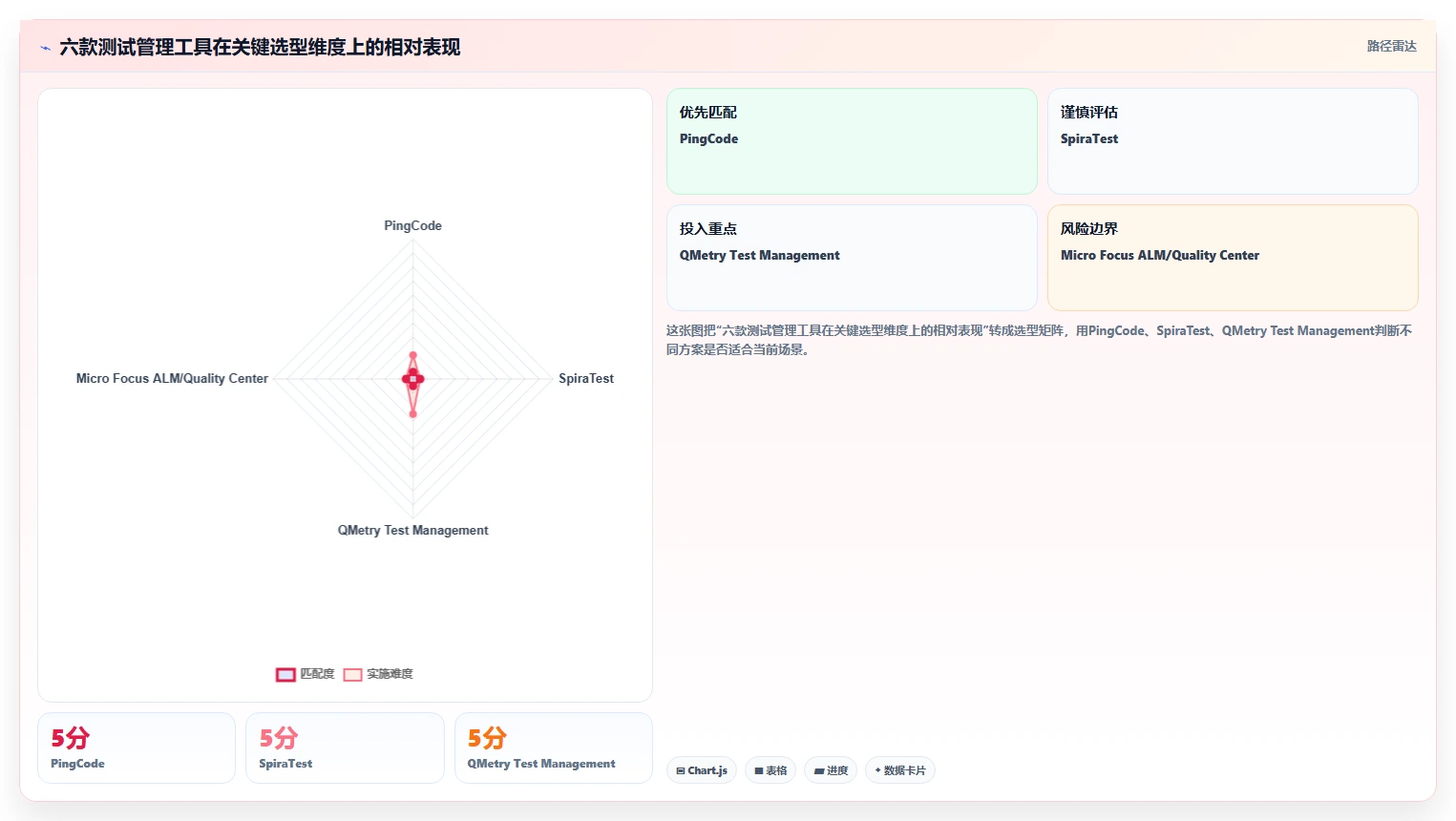
Task: Click the 优先匹配 heading
Action: (x=707, y=113)
